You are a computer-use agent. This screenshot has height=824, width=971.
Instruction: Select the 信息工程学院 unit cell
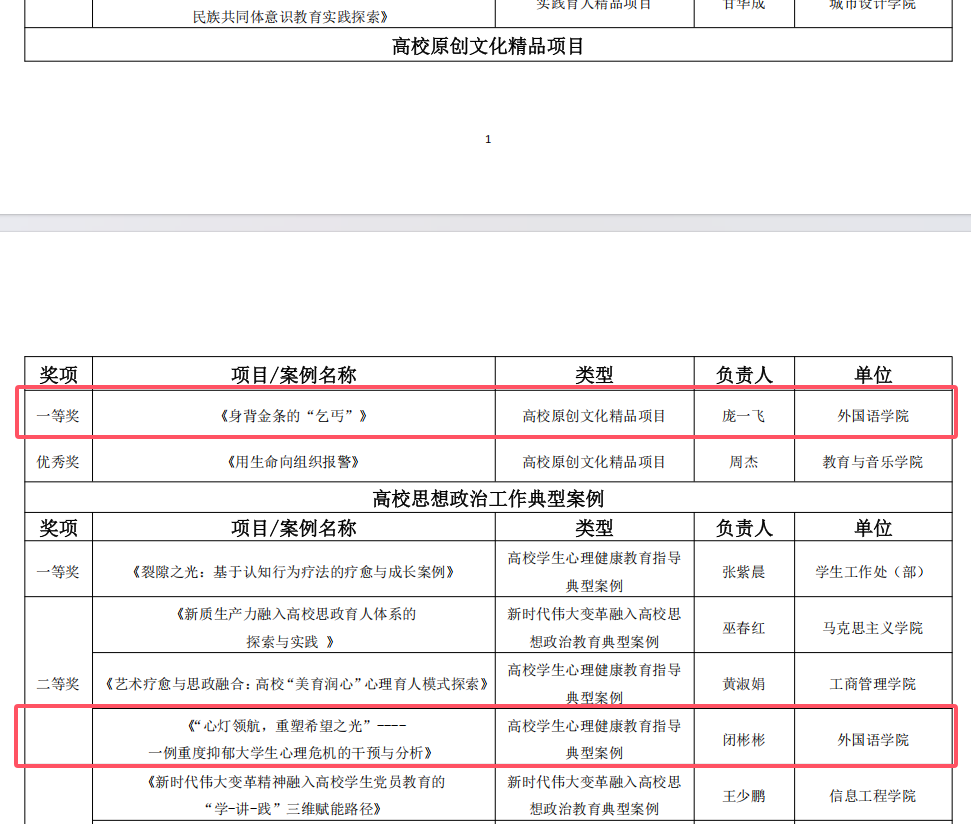[x=872, y=796]
